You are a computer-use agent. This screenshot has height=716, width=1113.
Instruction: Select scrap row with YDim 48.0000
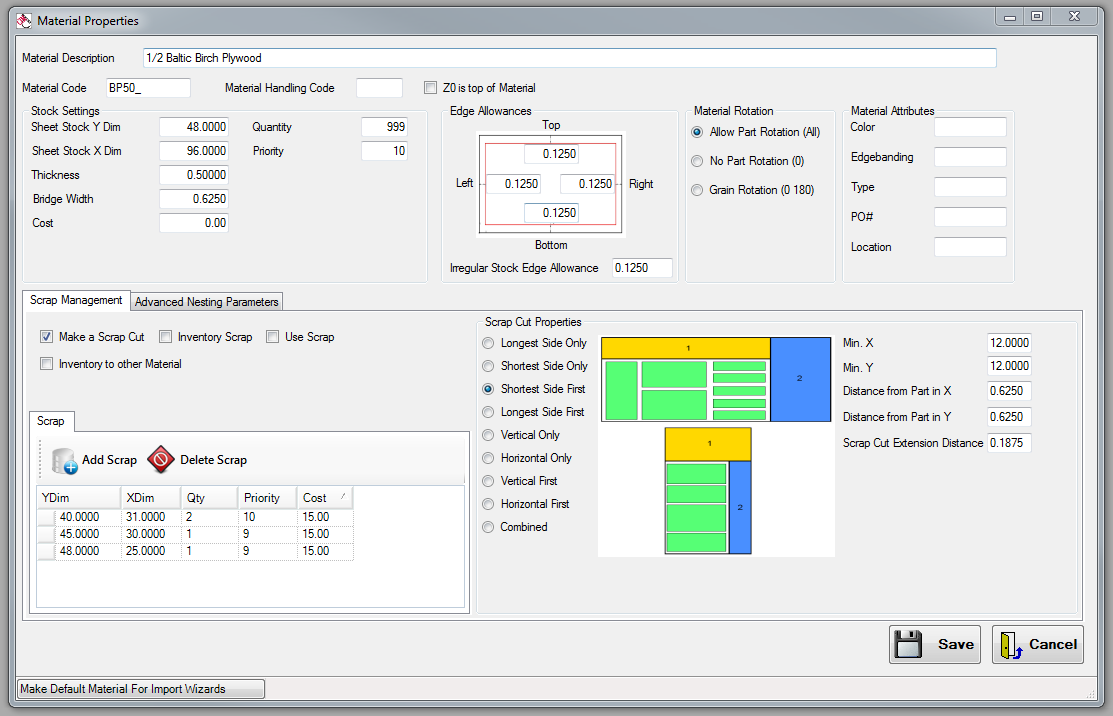click(x=195, y=551)
